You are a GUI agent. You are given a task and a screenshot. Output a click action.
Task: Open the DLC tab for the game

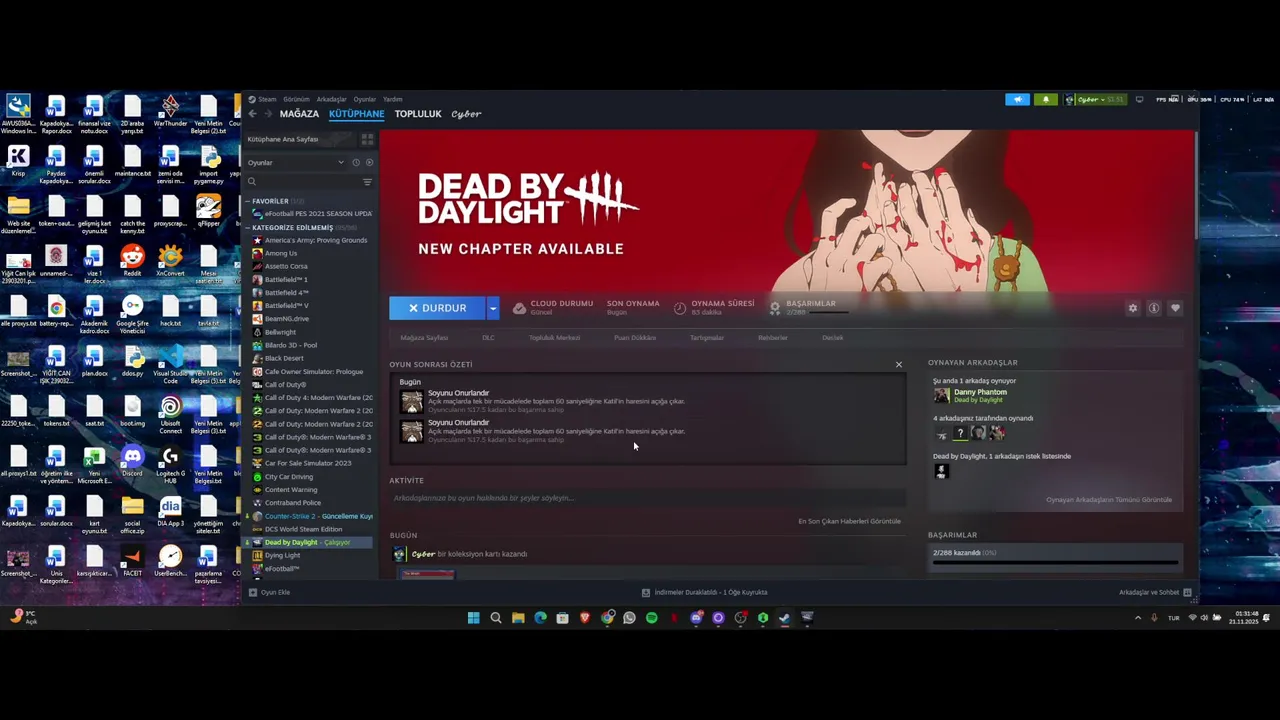(x=488, y=338)
